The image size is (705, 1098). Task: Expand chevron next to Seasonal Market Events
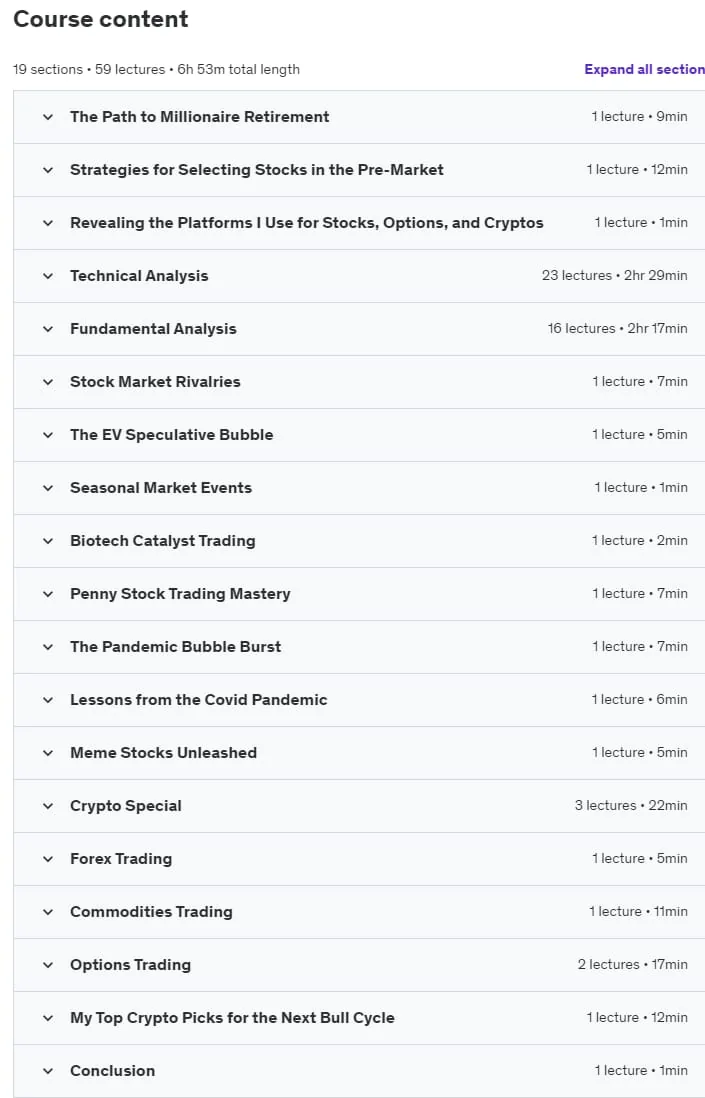48,488
